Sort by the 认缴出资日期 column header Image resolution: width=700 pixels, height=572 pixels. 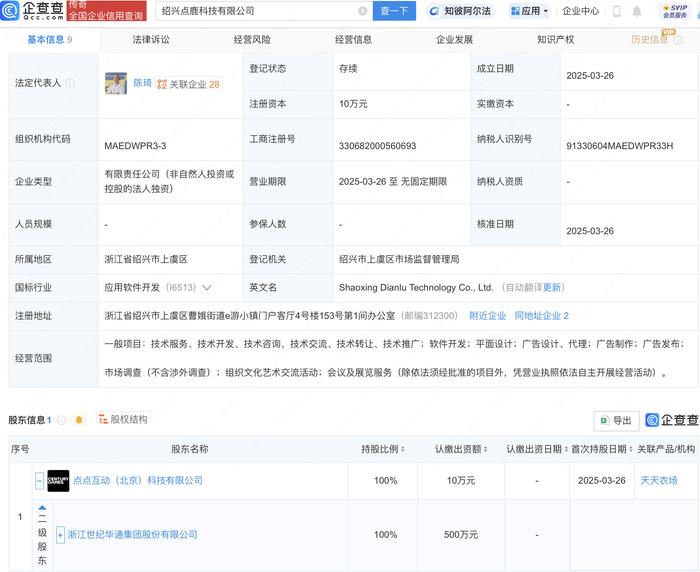[537, 449]
